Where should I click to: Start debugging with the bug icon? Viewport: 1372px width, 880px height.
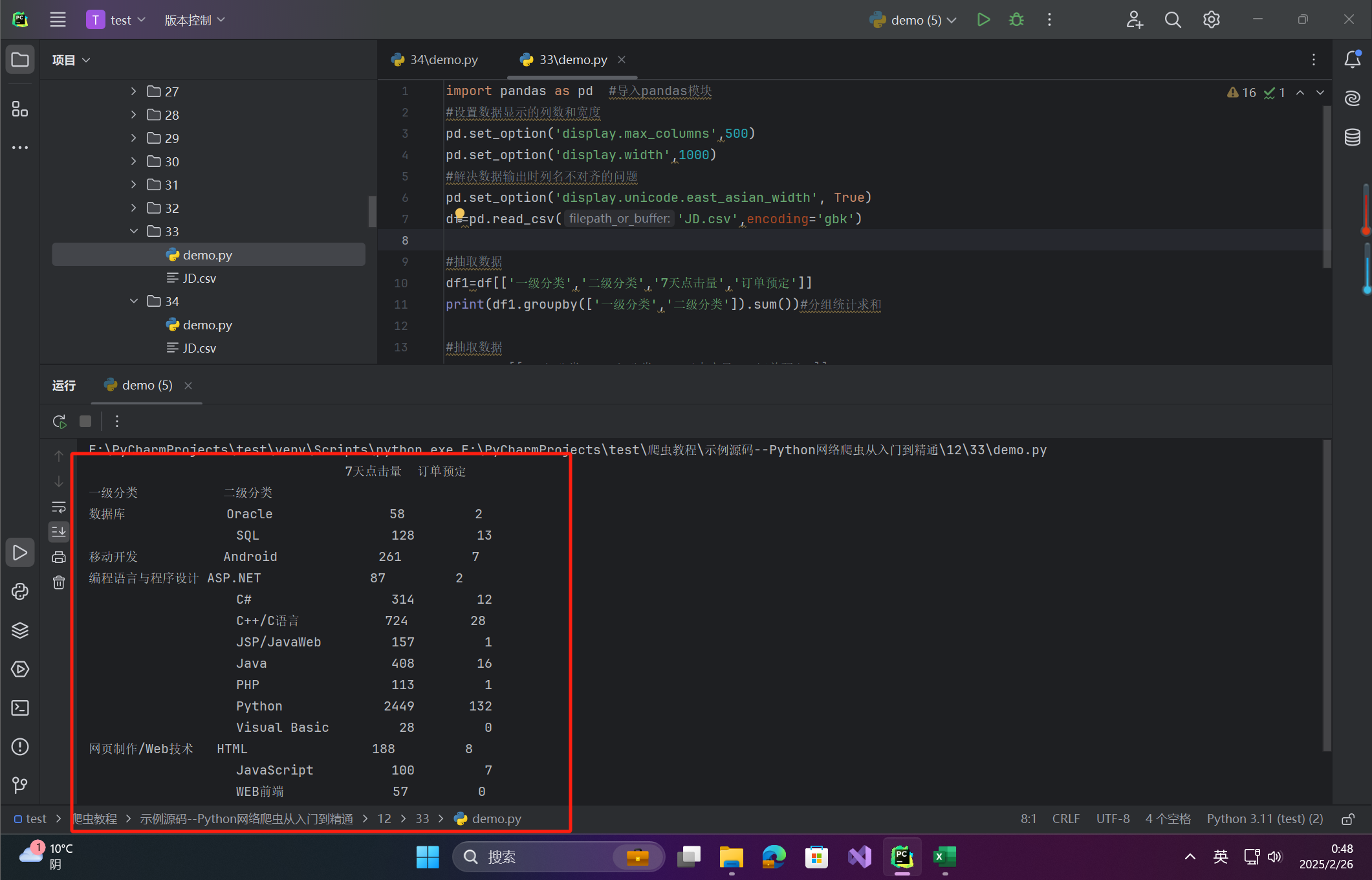click(x=1016, y=20)
